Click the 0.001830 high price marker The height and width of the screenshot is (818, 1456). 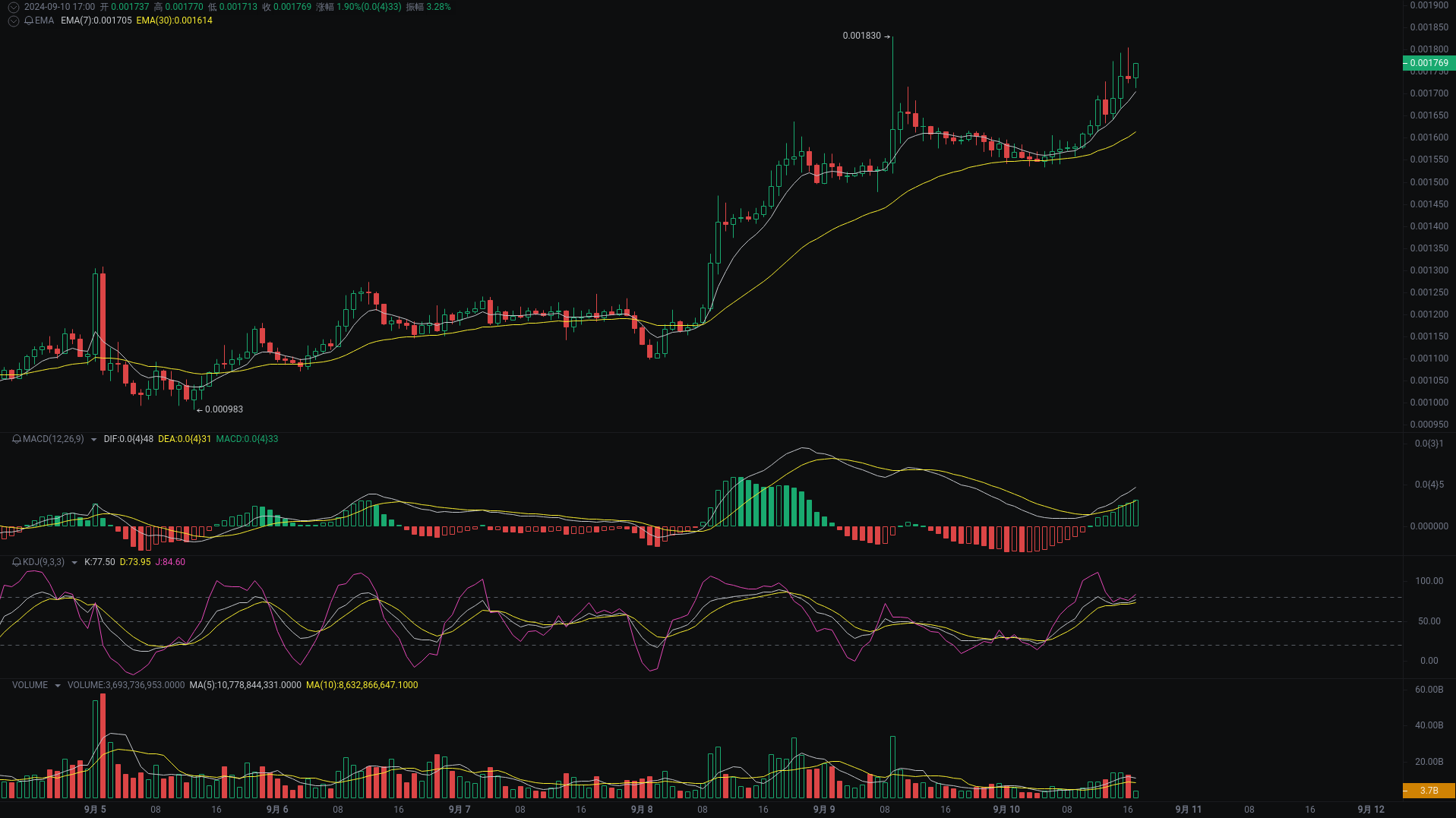[x=862, y=36]
